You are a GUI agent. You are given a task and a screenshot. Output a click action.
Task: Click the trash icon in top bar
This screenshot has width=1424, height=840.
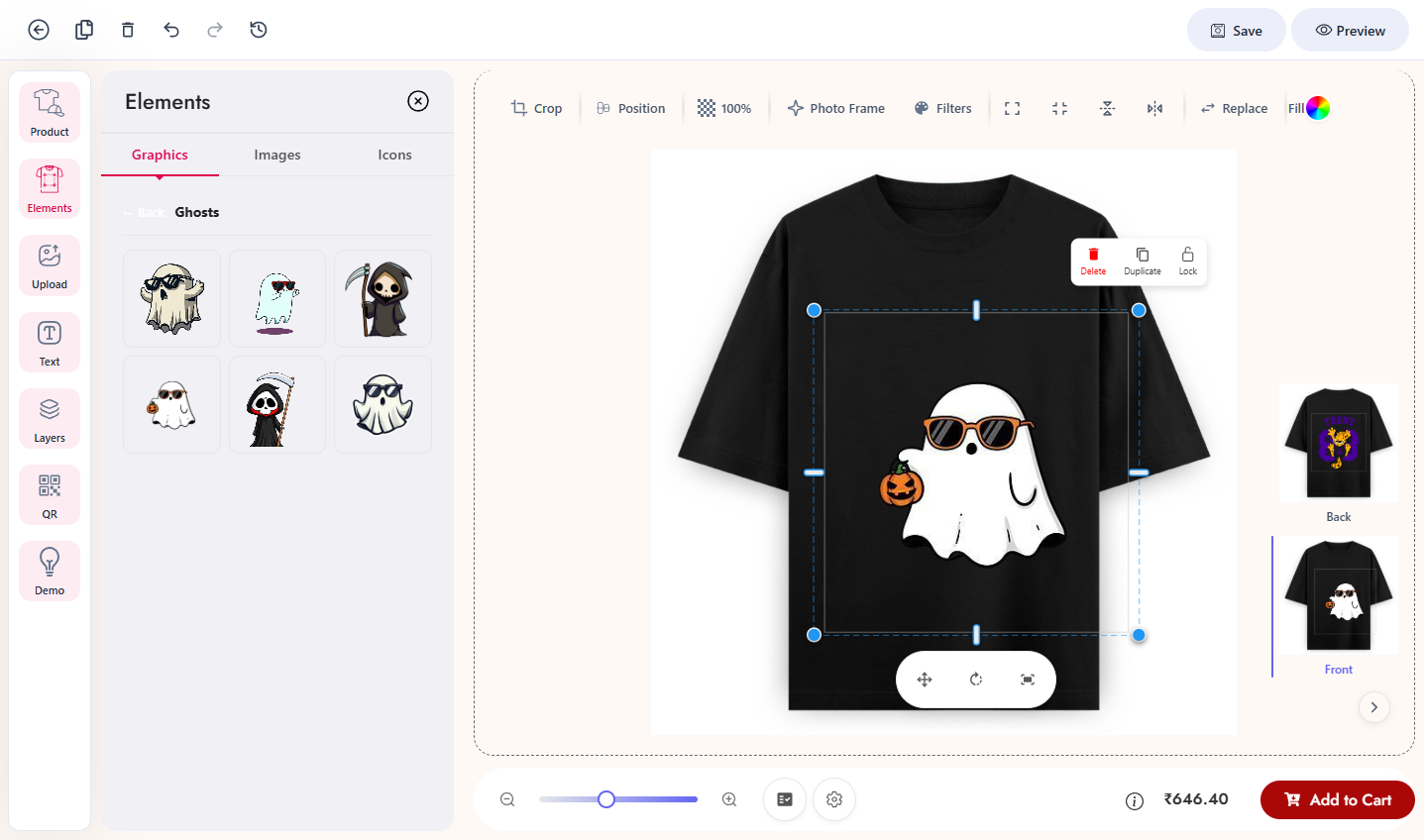pos(128,30)
